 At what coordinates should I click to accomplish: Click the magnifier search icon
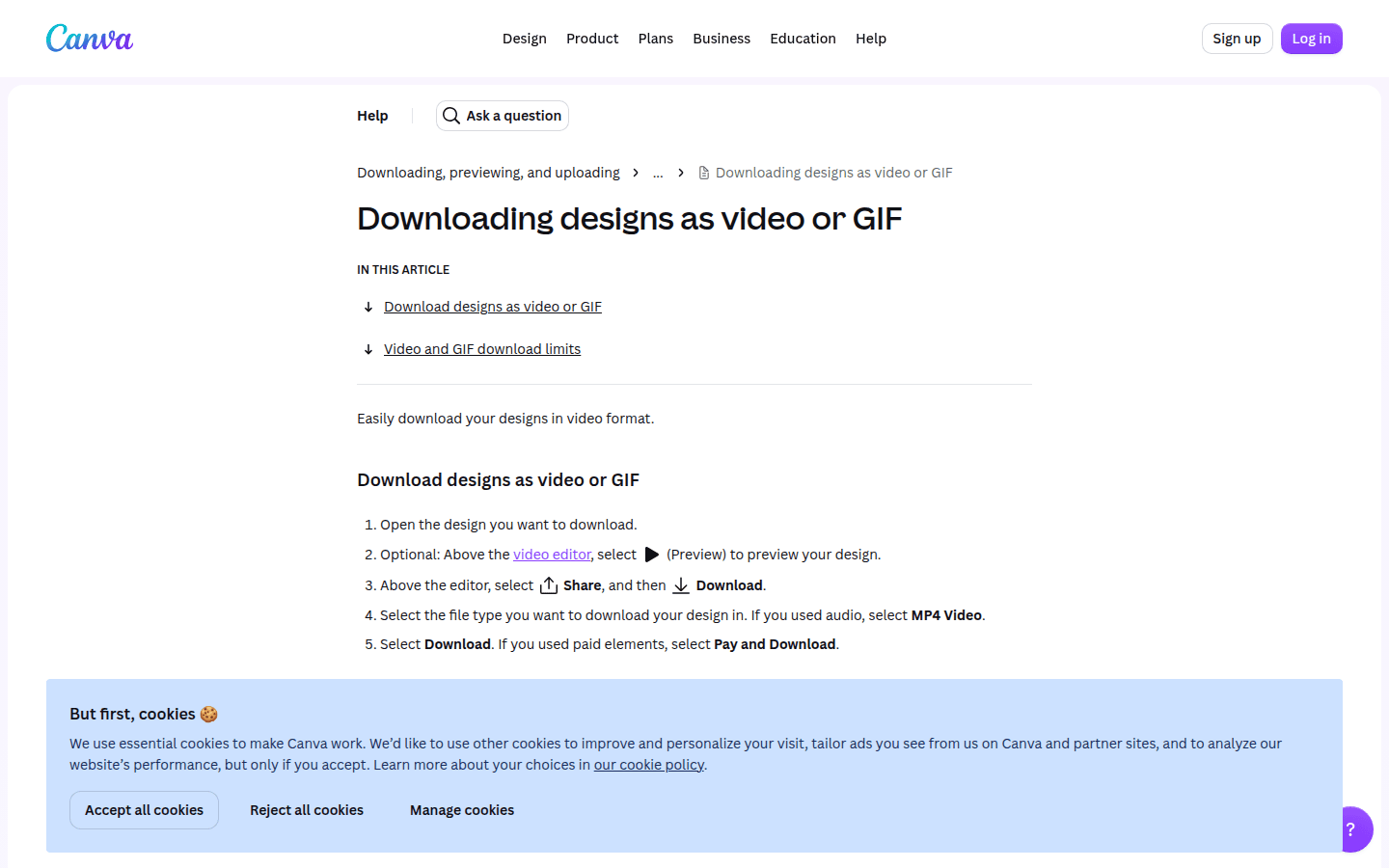[451, 116]
